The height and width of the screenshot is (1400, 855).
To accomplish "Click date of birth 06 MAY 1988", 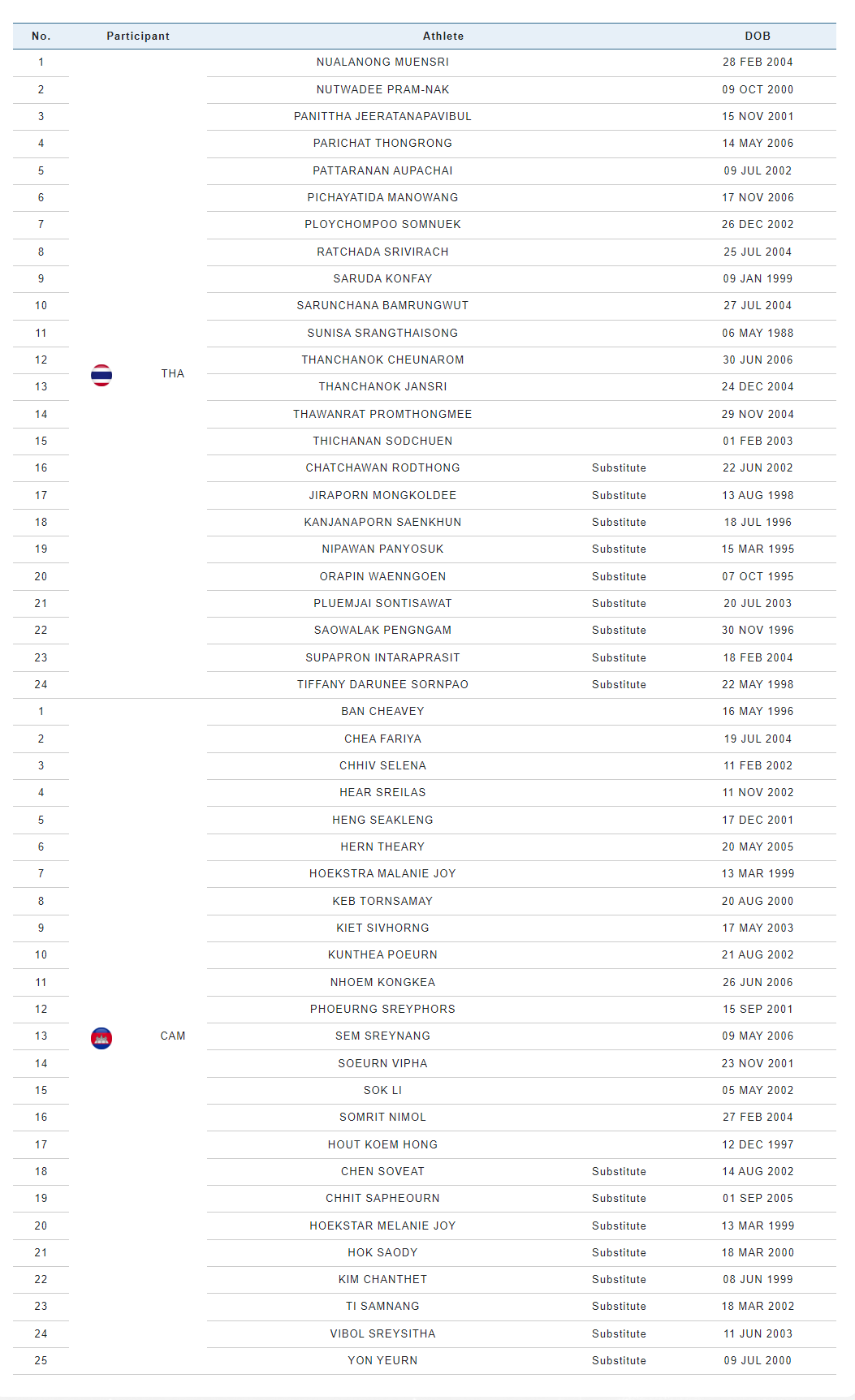I will point(758,334).
